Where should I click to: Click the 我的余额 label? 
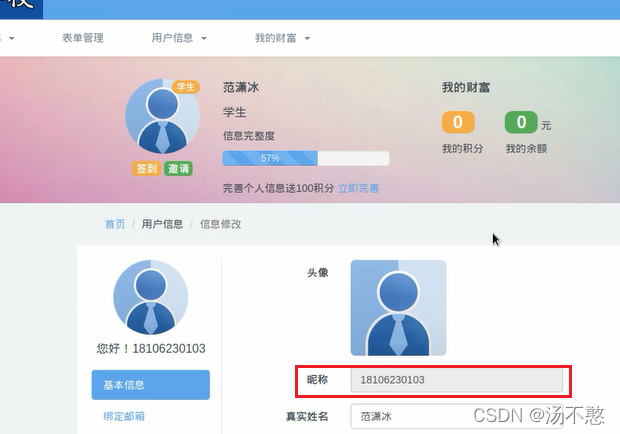click(x=526, y=149)
